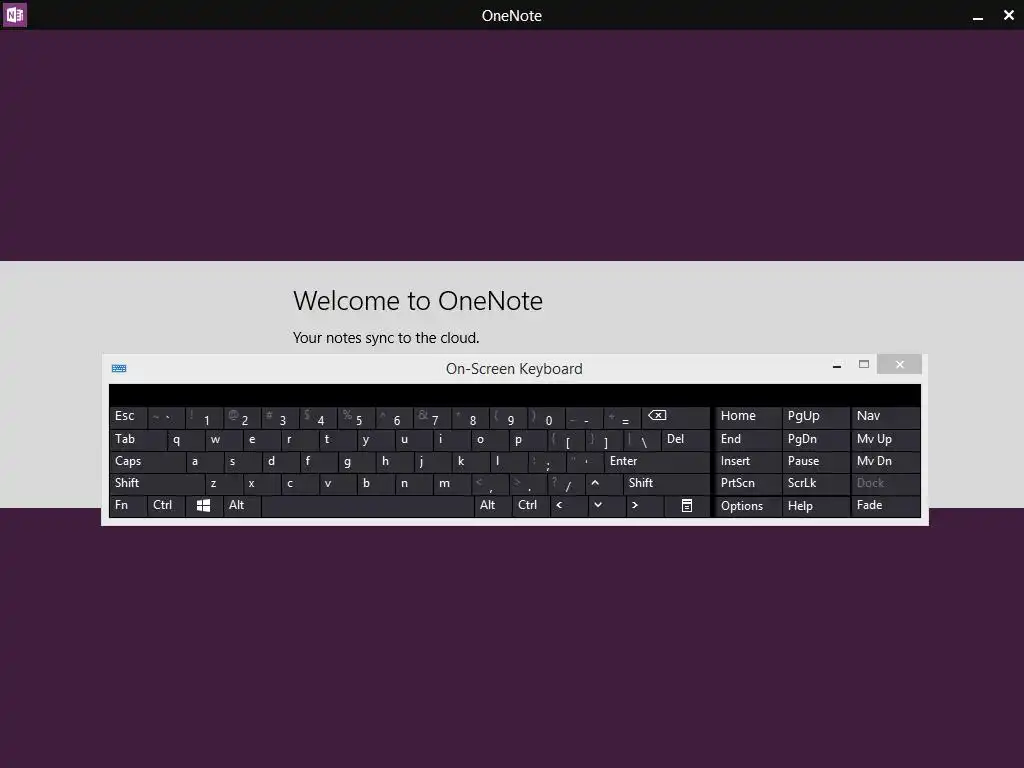1024x768 pixels.
Task: Click the text prediction bar above keys
Action: [x=515, y=395]
